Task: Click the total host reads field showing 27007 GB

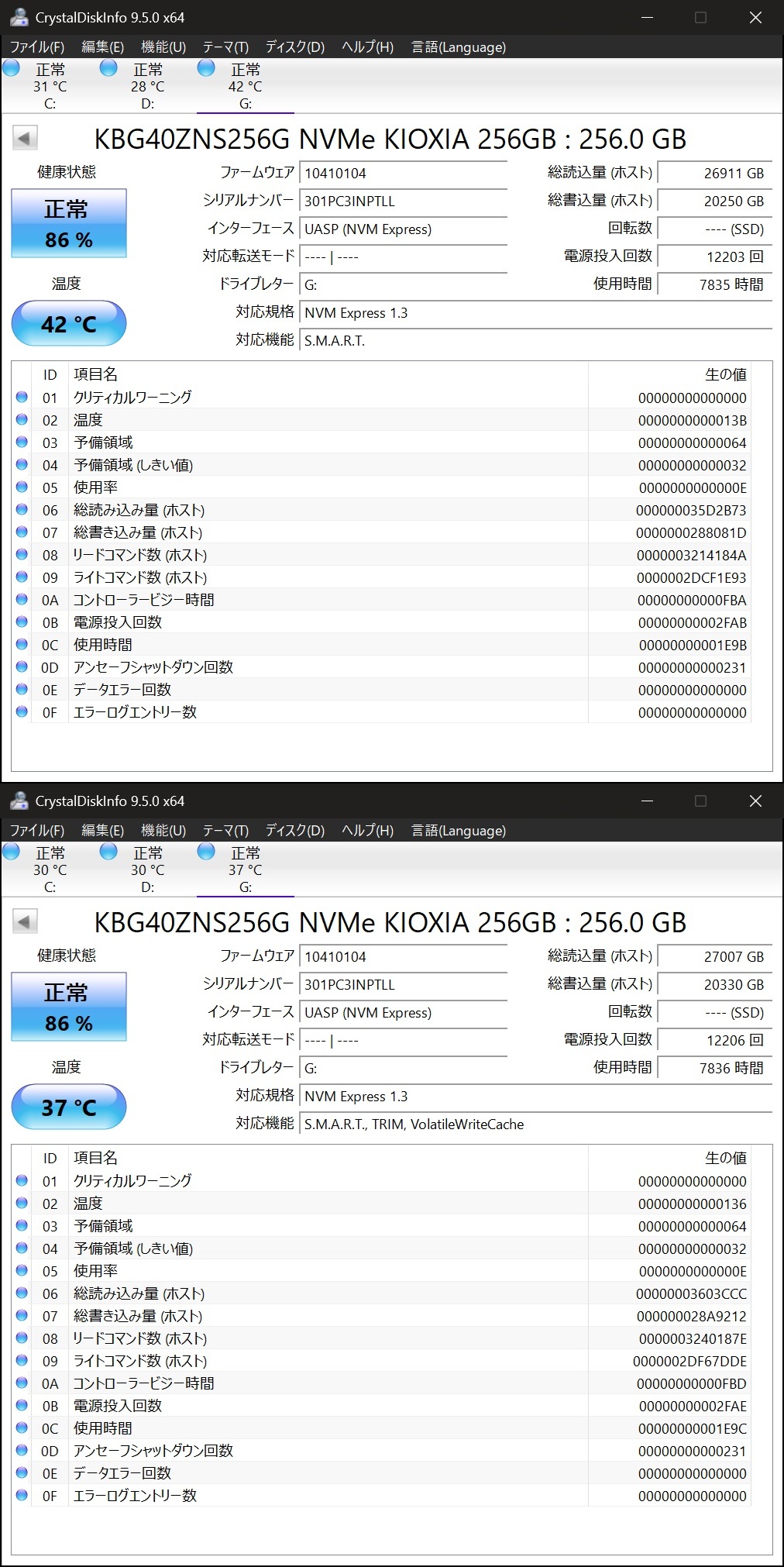Action: (714, 957)
